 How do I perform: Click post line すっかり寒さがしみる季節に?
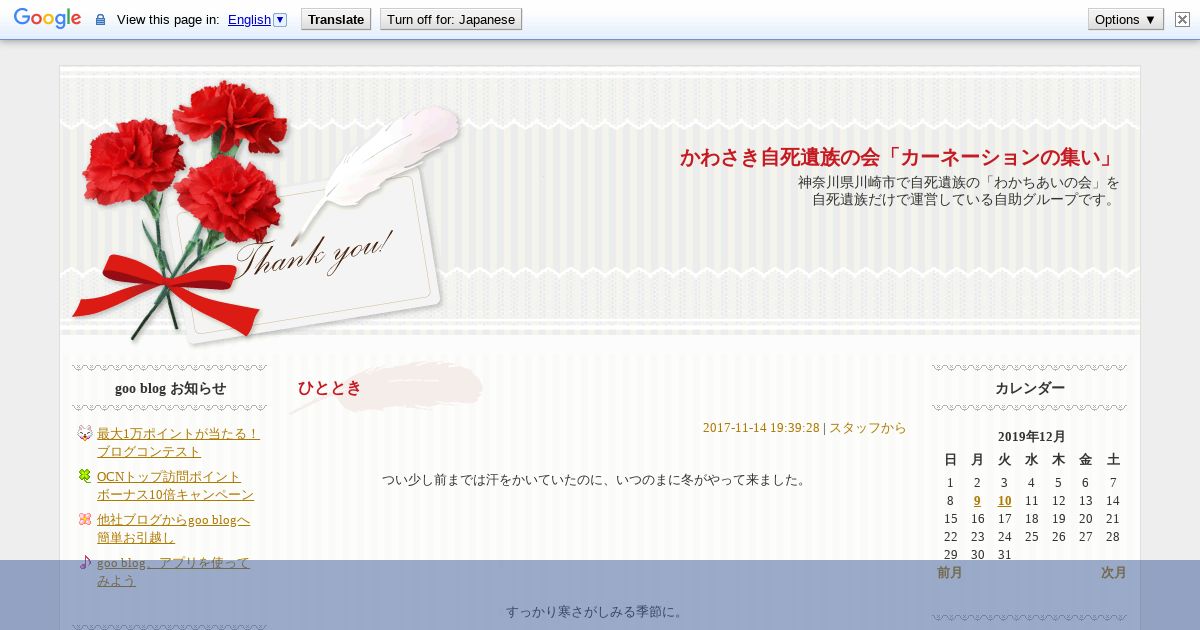point(594,612)
